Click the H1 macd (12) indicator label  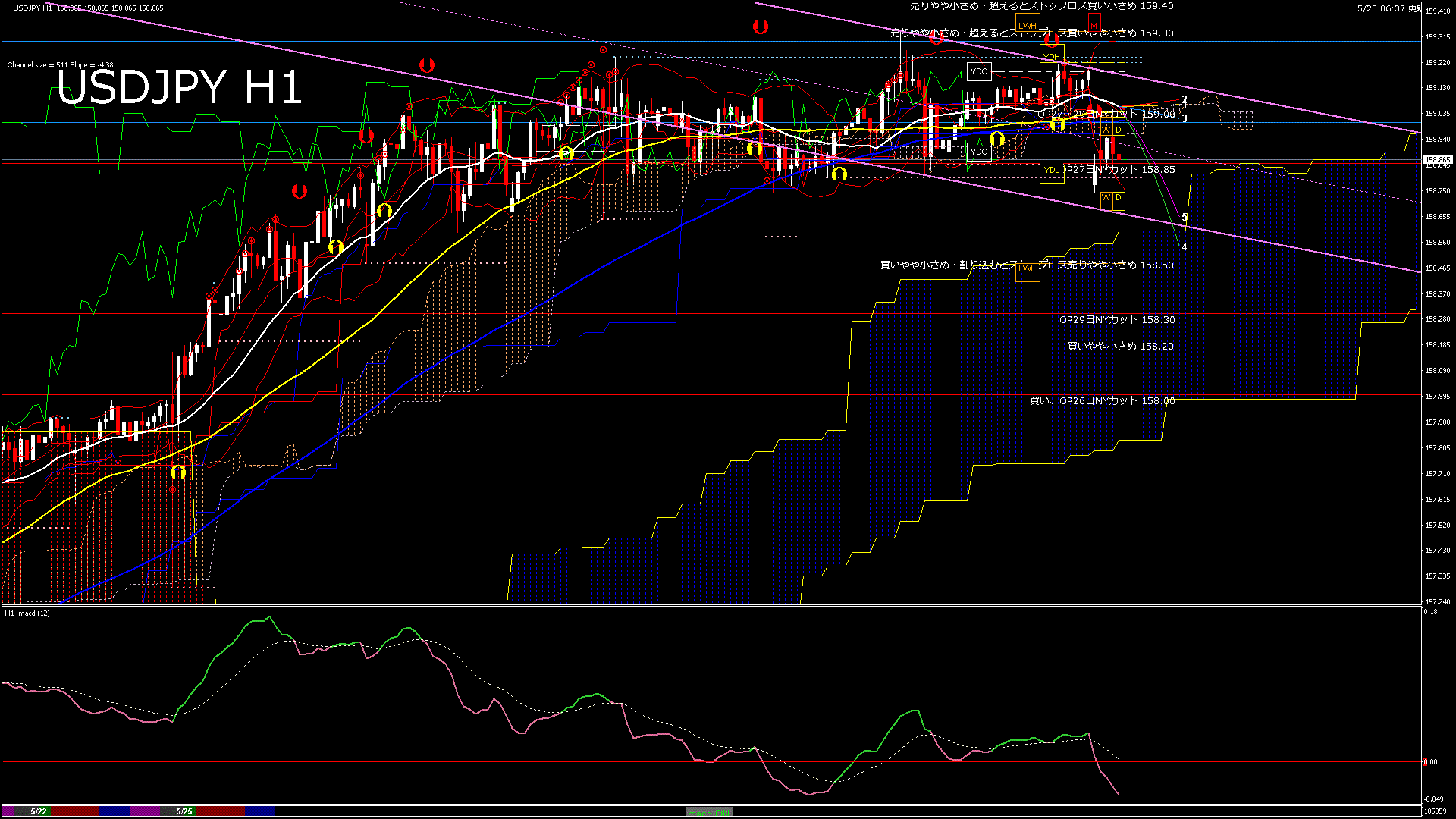[x=27, y=613]
